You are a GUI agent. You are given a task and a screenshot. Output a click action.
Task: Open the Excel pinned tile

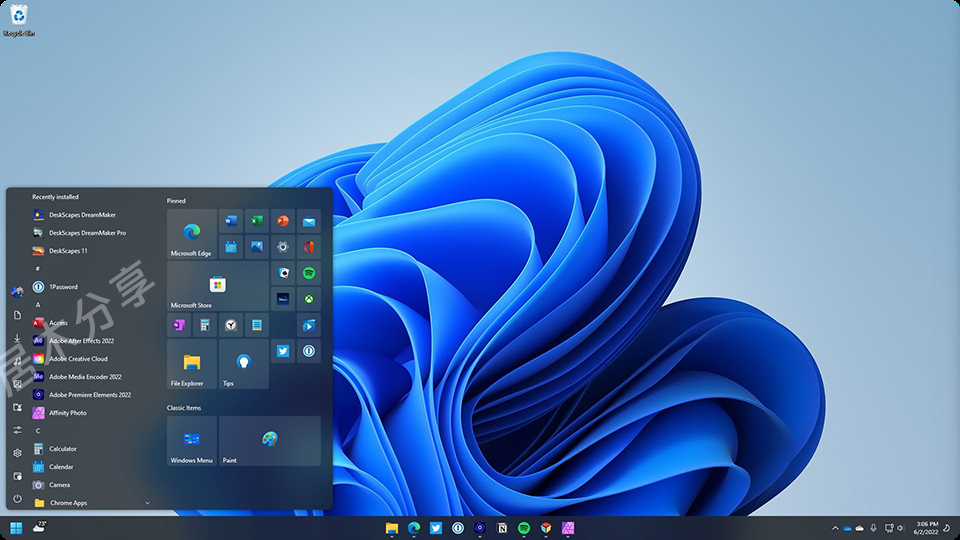[x=257, y=221]
